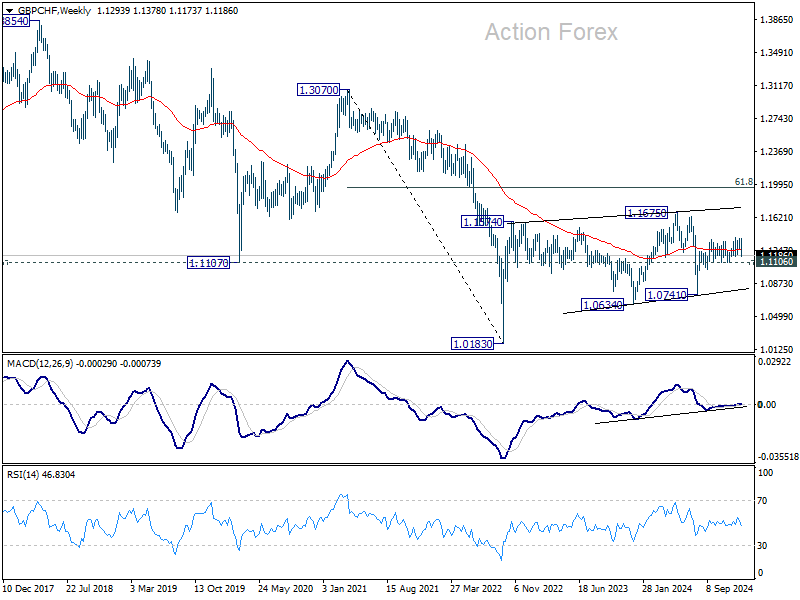The image size is (800, 600).
Task: Click the RSI 70 overbought level label
Action: (762, 501)
